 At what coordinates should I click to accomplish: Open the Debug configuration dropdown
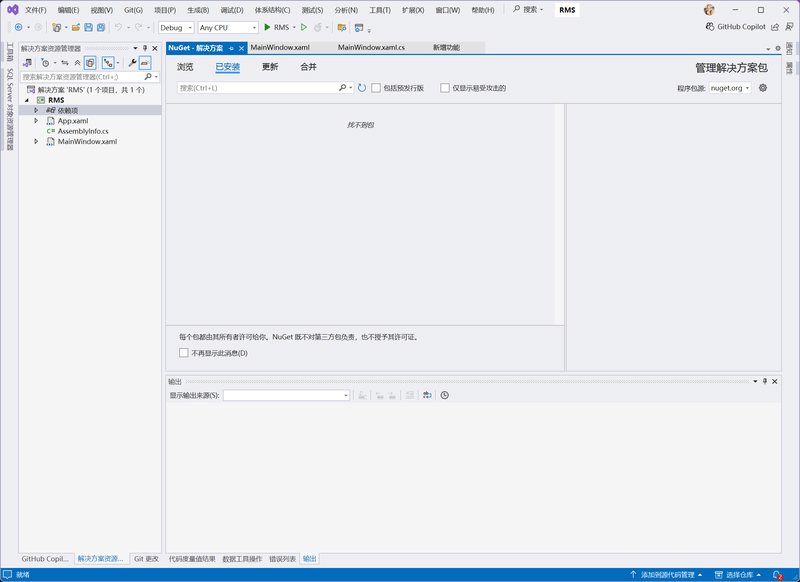coord(176,27)
